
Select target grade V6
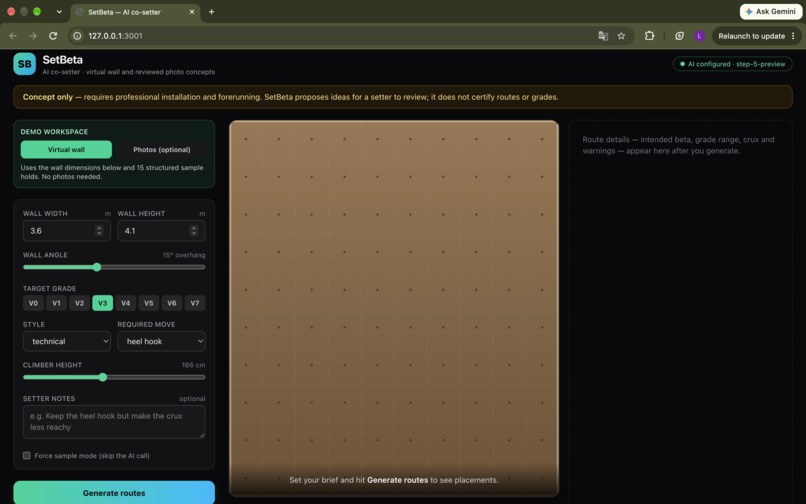pos(172,303)
